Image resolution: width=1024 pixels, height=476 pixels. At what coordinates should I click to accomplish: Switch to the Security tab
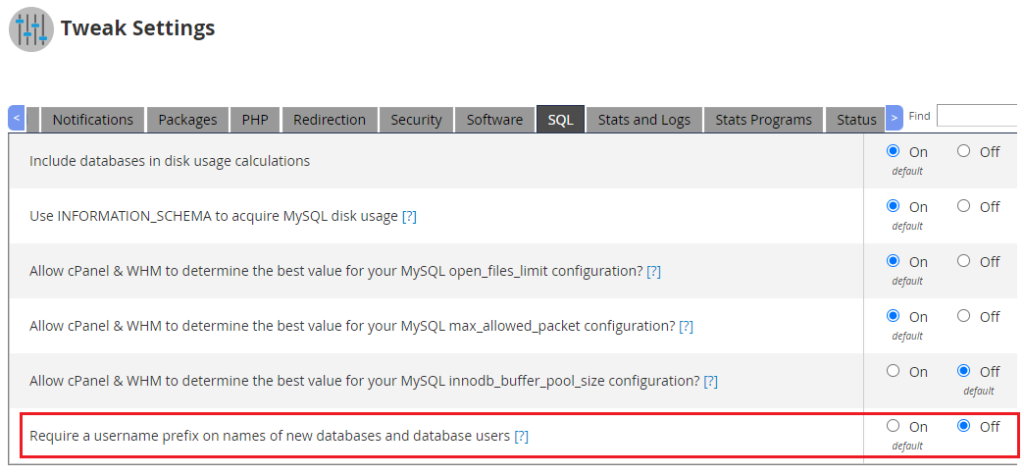[x=416, y=120]
